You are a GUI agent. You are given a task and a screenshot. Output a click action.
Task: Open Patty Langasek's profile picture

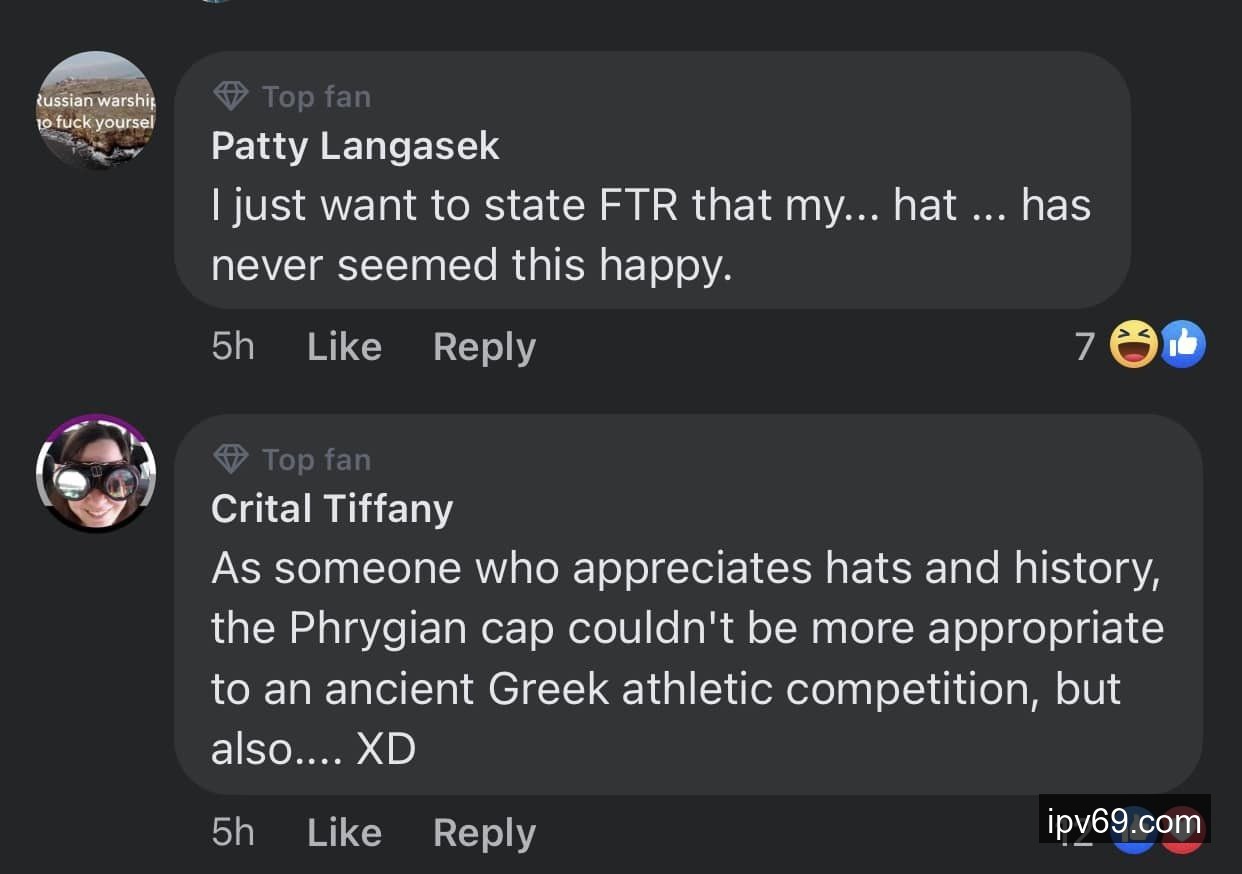tap(96, 110)
